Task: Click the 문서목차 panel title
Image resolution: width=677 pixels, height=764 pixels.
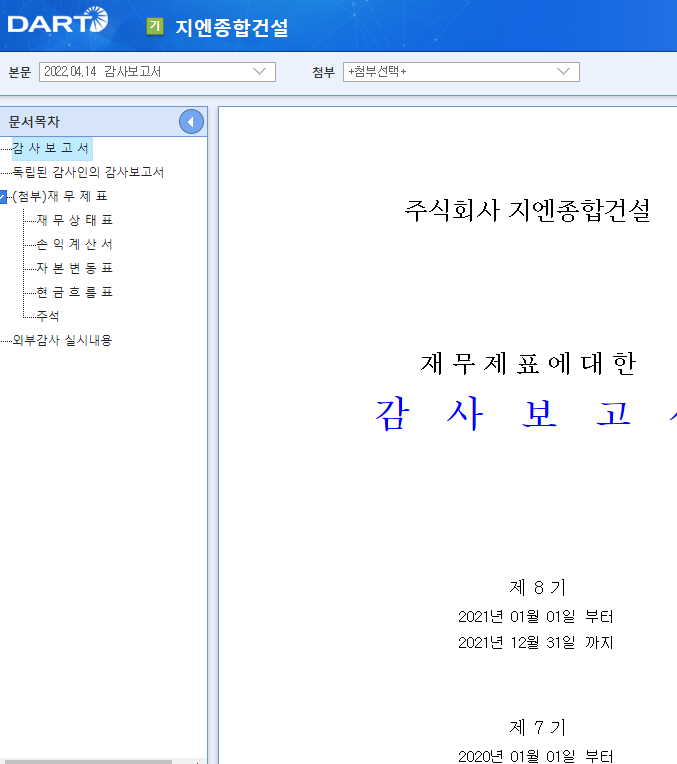Action: click(34, 122)
